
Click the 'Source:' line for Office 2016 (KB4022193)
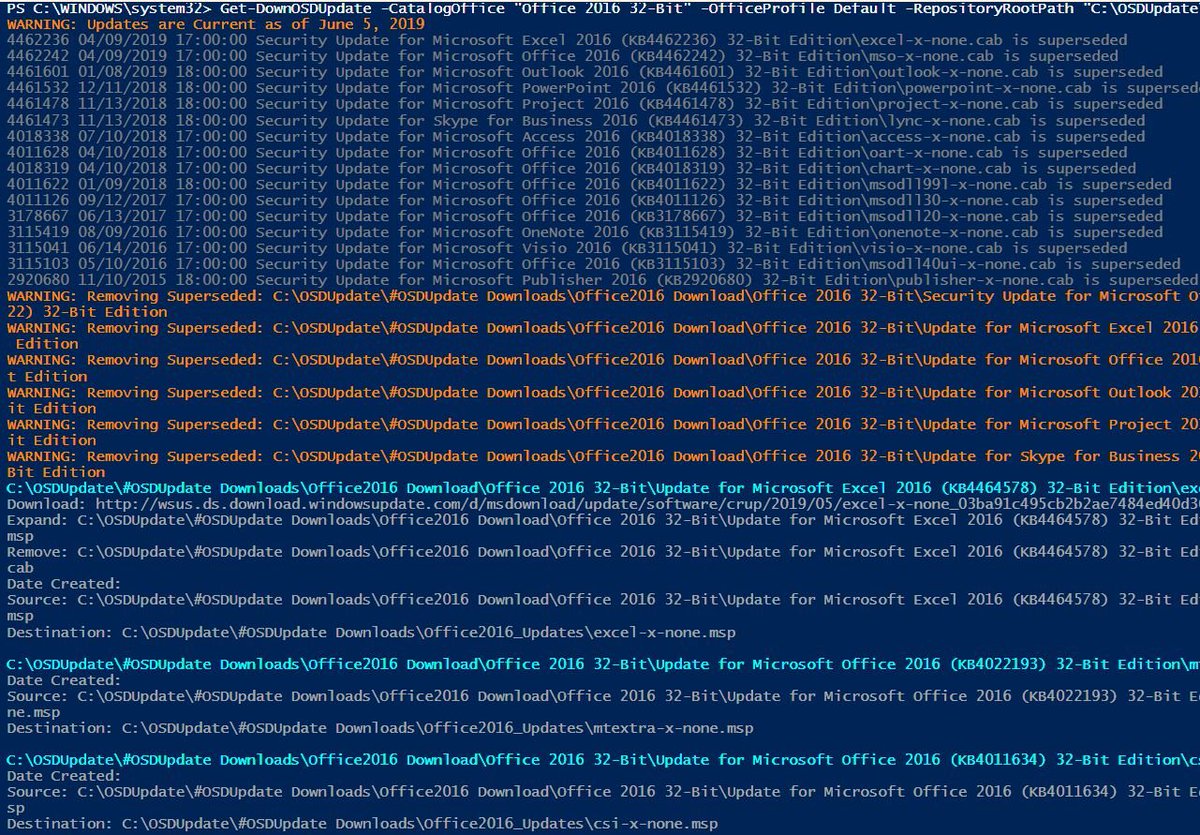[x=603, y=704]
